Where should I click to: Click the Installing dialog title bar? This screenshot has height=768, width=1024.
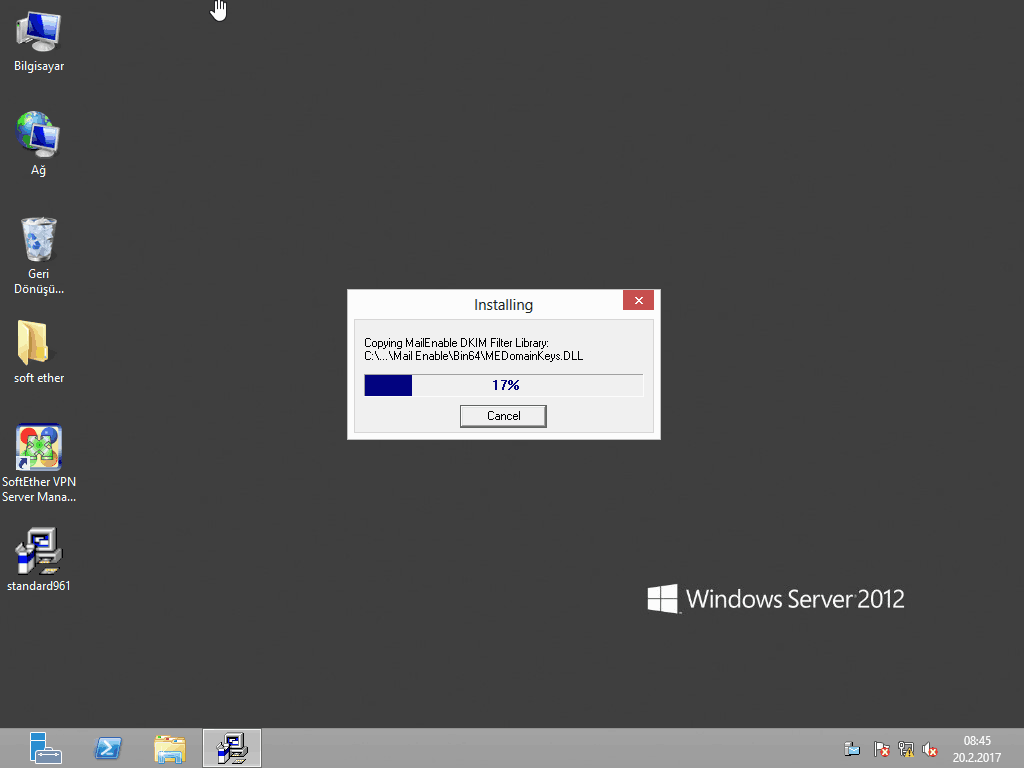pyautogui.click(x=490, y=304)
